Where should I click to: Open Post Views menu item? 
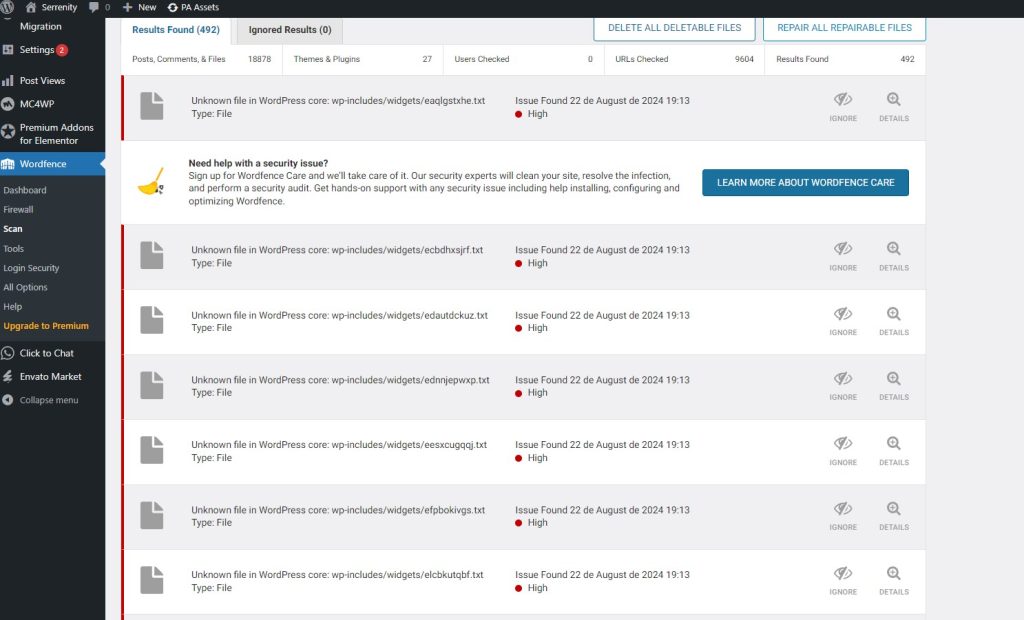42,80
